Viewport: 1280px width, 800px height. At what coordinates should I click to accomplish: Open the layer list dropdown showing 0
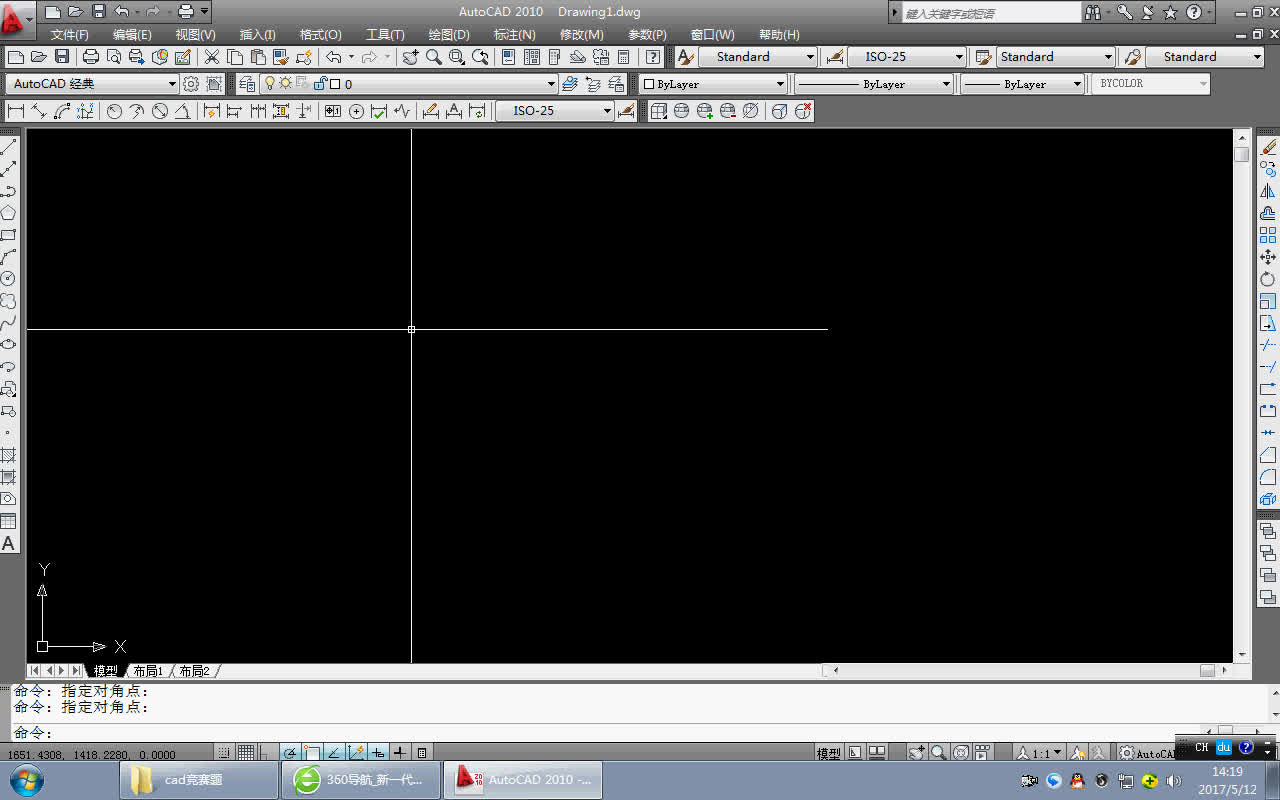point(408,84)
